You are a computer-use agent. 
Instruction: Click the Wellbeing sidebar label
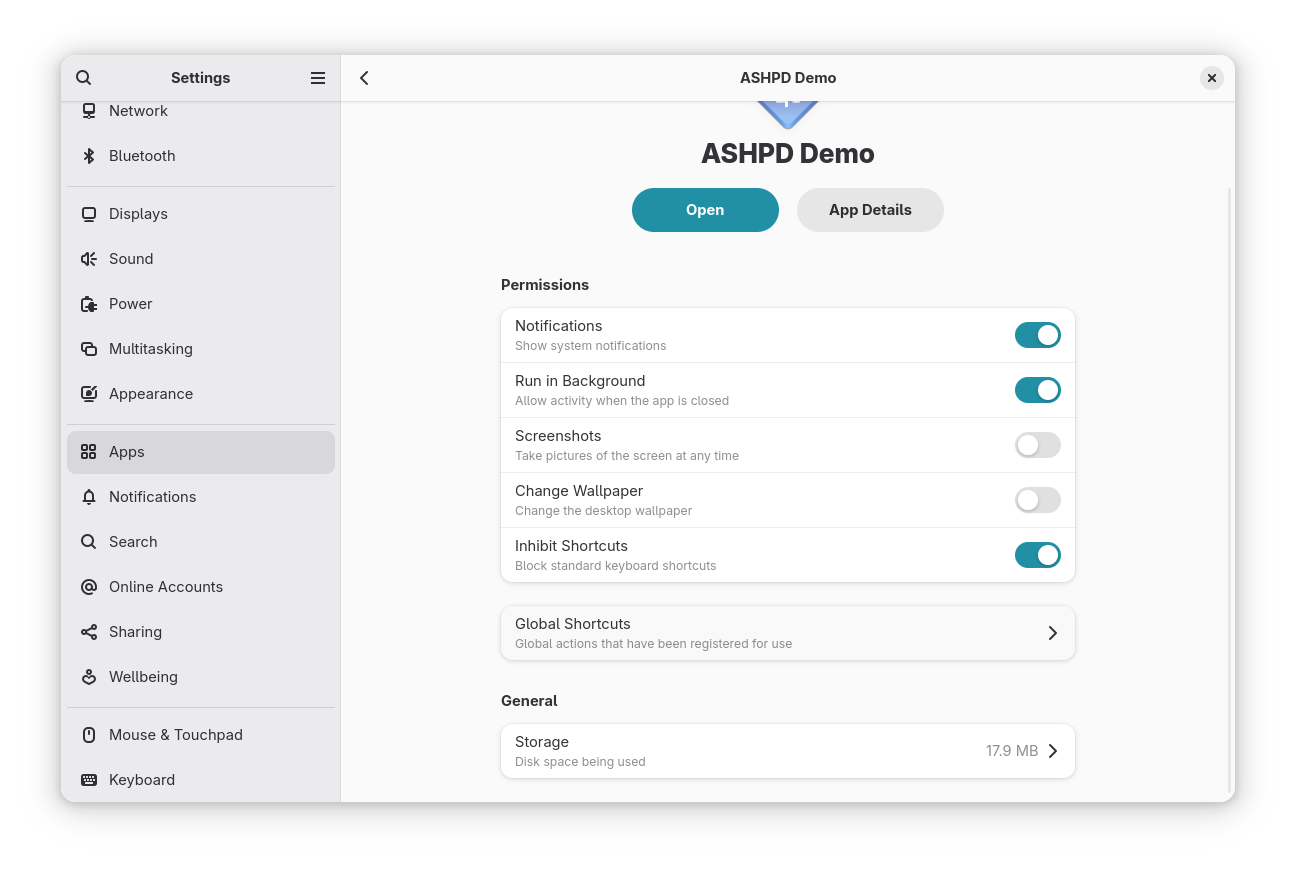tap(143, 677)
